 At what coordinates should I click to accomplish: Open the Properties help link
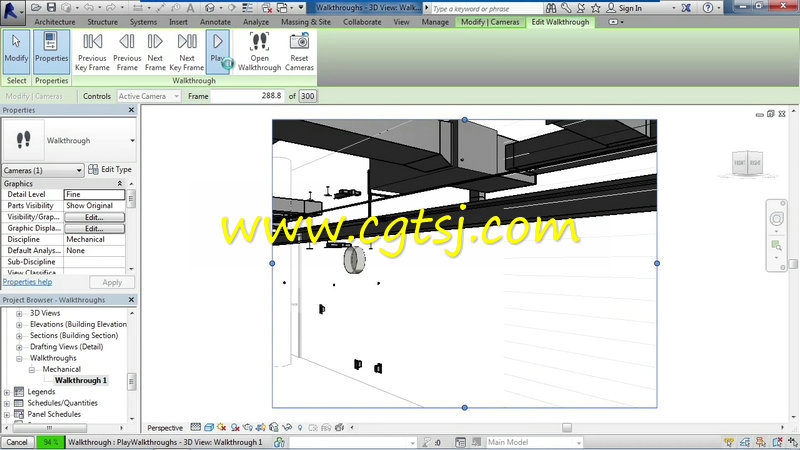click(28, 282)
